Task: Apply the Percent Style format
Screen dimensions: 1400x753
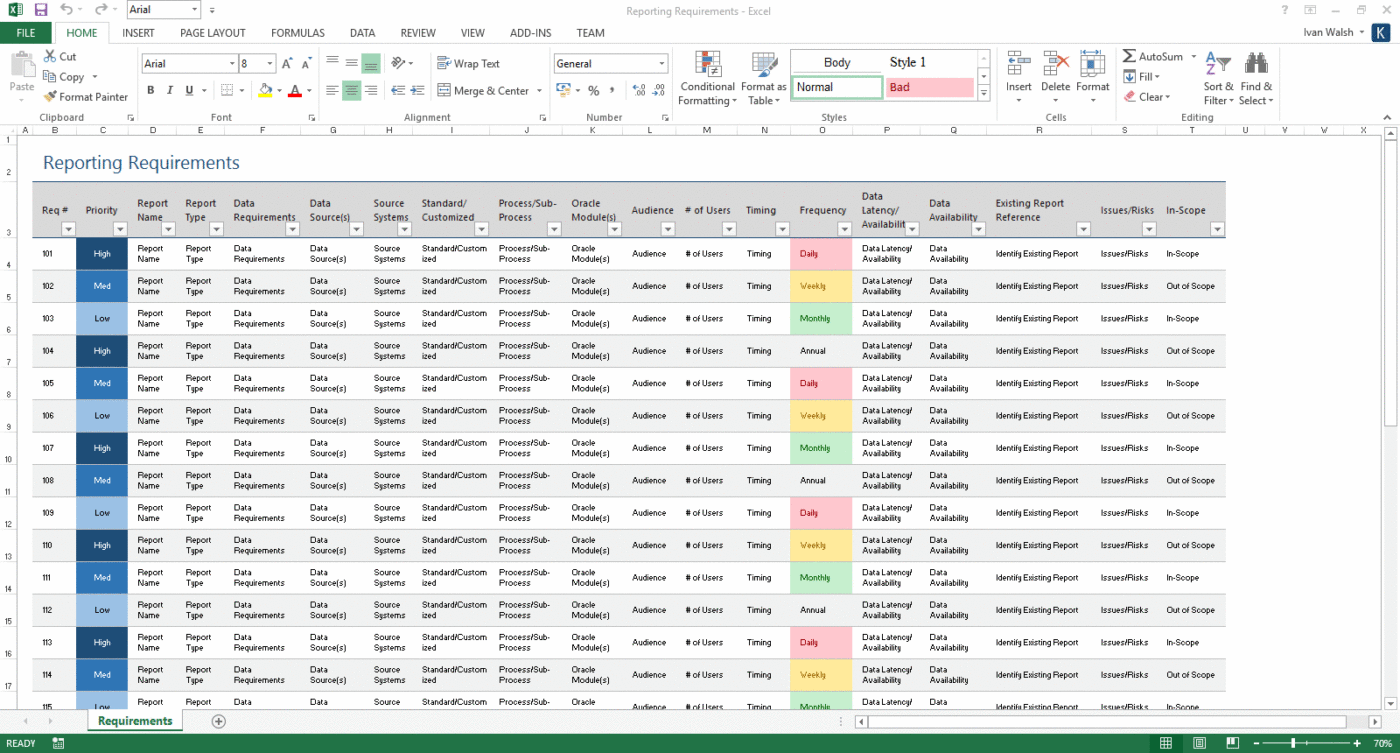Action: point(595,90)
